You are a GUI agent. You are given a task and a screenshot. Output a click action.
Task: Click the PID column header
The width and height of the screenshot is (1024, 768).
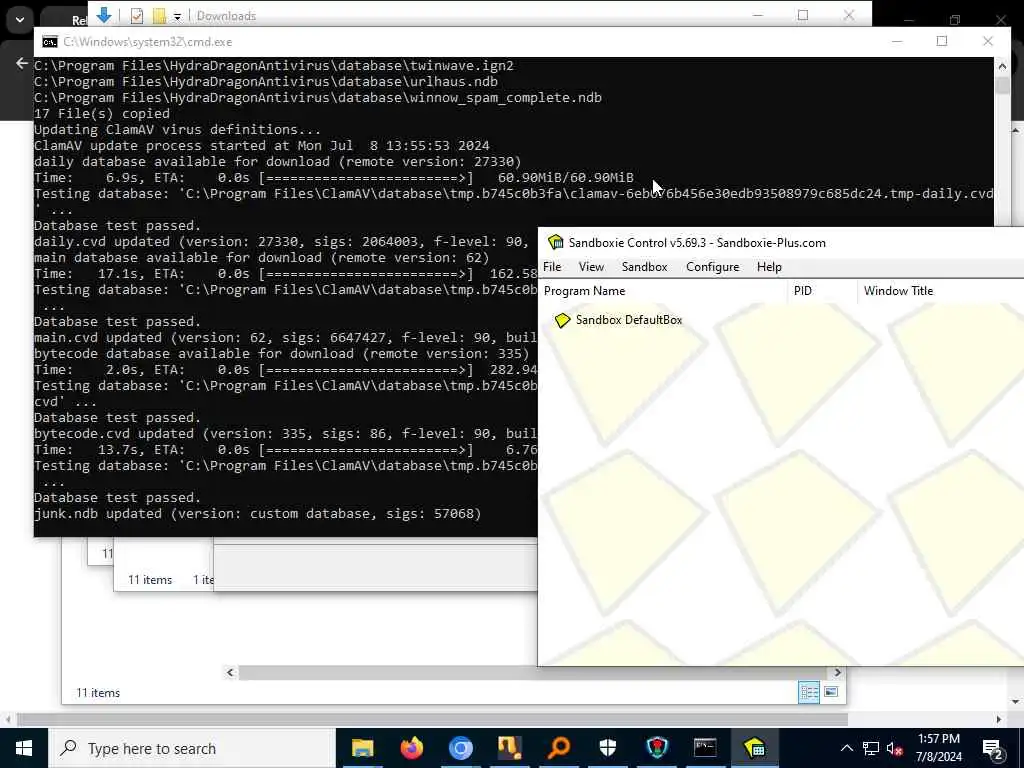point(823,291)
